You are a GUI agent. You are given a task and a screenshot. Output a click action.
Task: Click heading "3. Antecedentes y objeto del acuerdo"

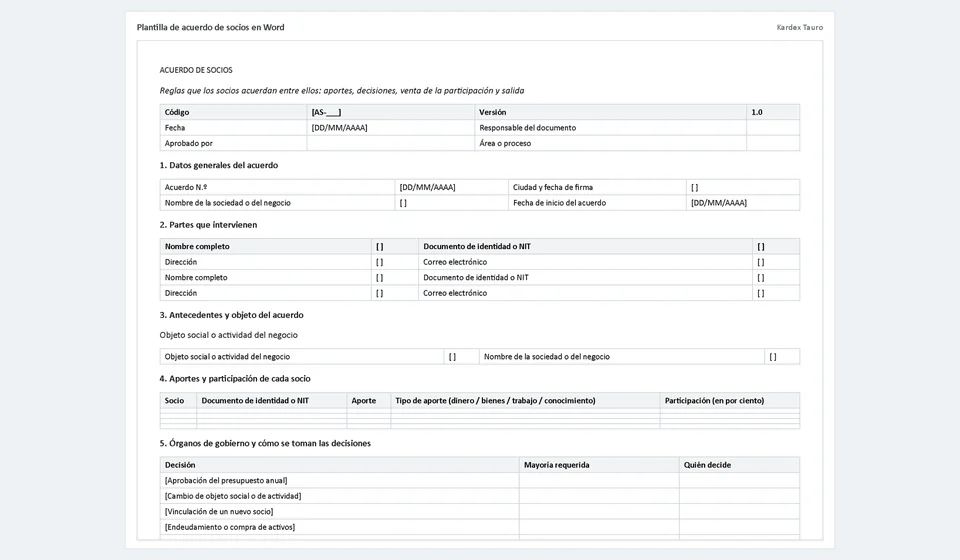point(231,315)
